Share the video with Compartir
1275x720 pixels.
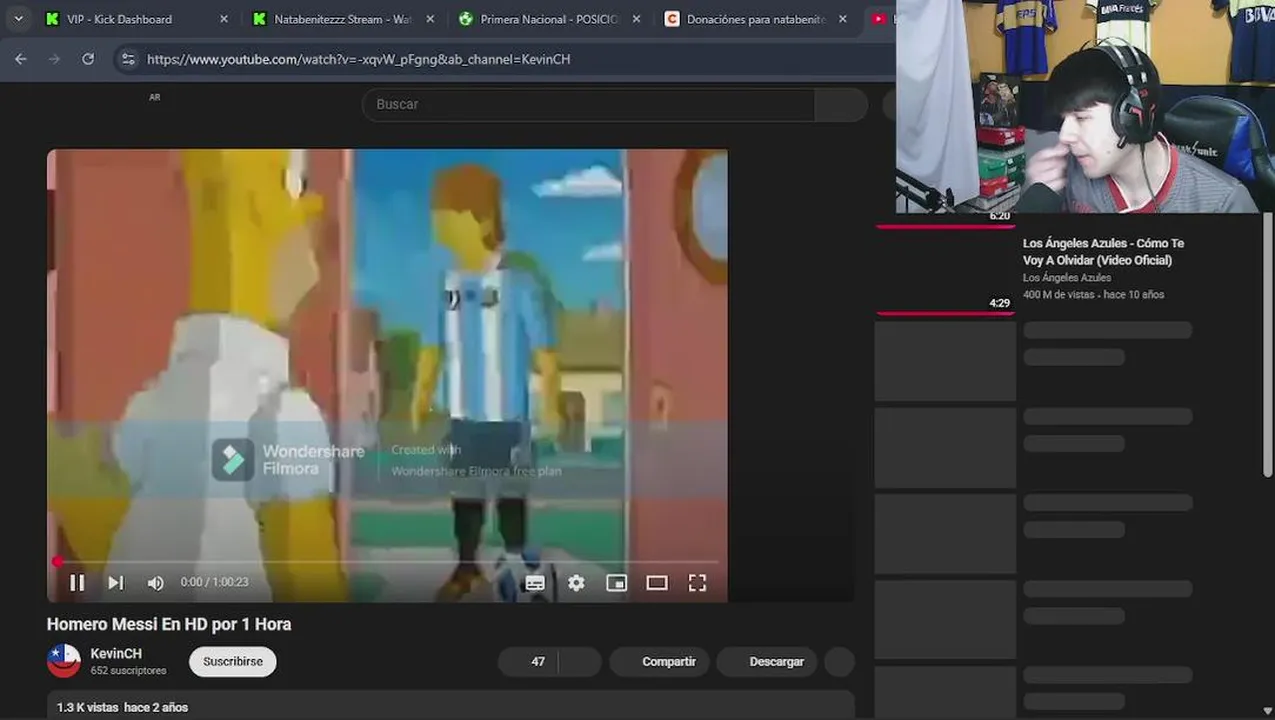[x=659, y=662]
